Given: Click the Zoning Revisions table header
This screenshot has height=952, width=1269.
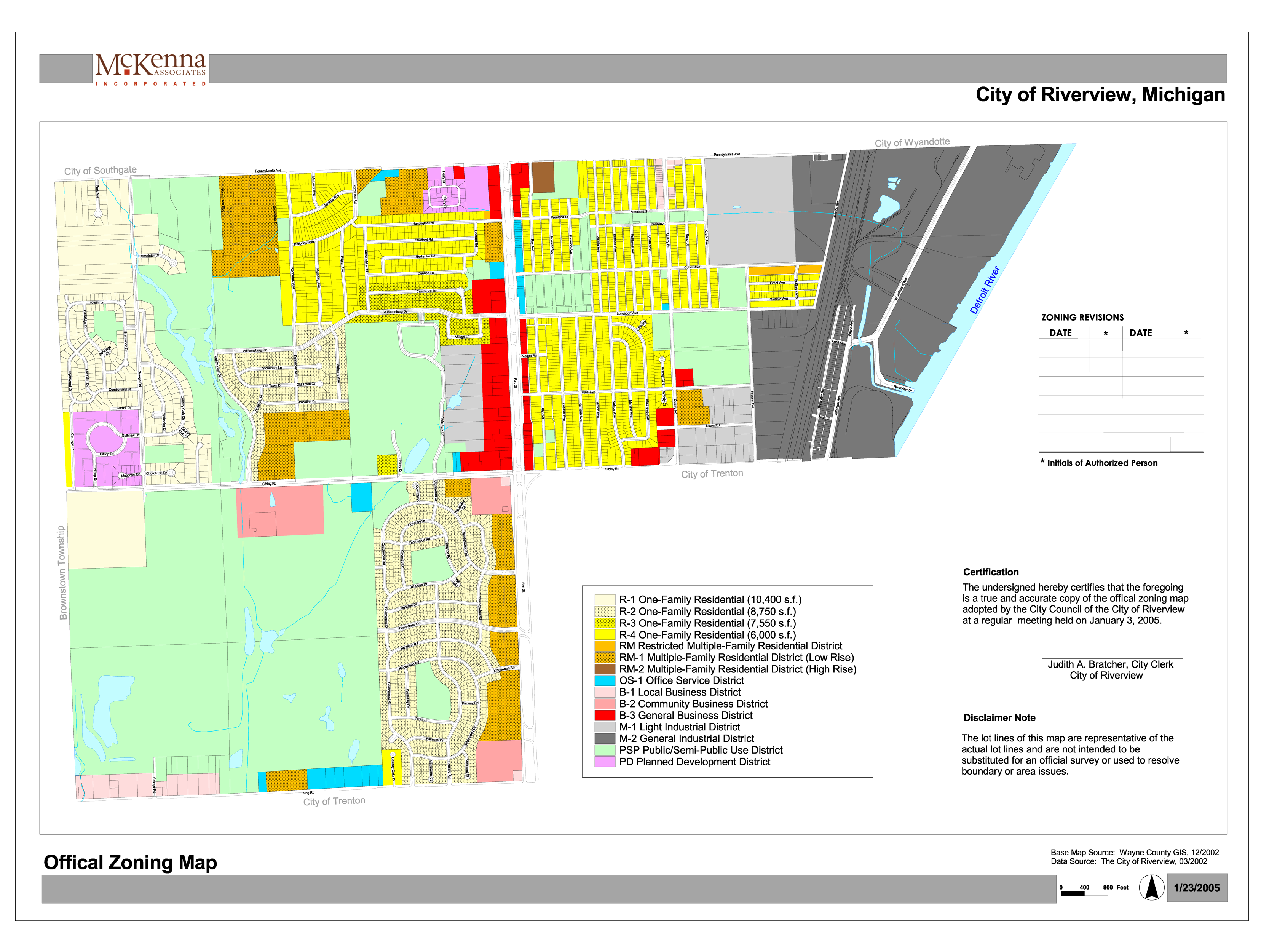Looking at the screenshot, I should click(1082, 317).
